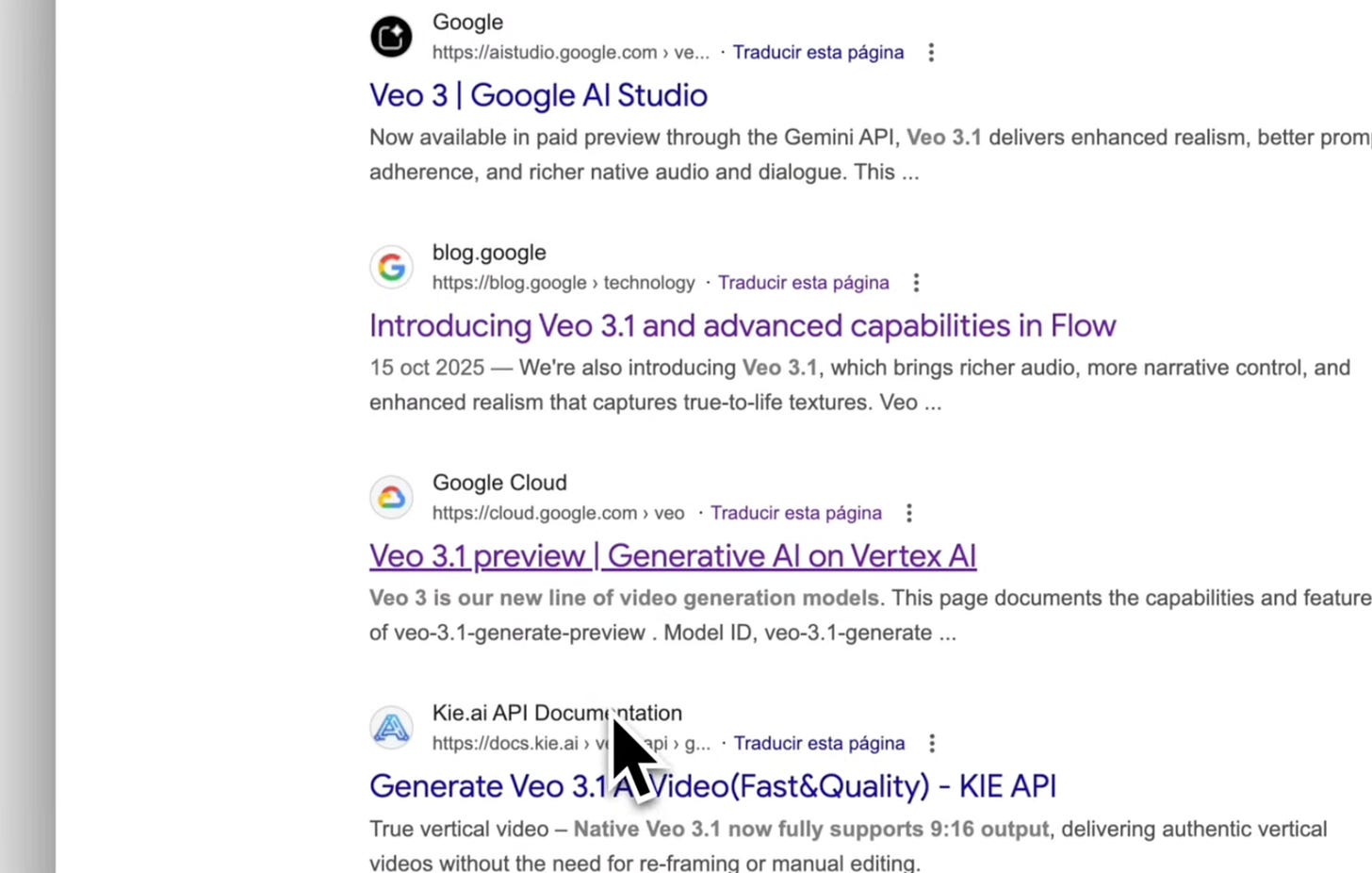Click Traducir esta página for aistudio.google.com result
The width and height of the screenshot is (1372, 873).
818,53
